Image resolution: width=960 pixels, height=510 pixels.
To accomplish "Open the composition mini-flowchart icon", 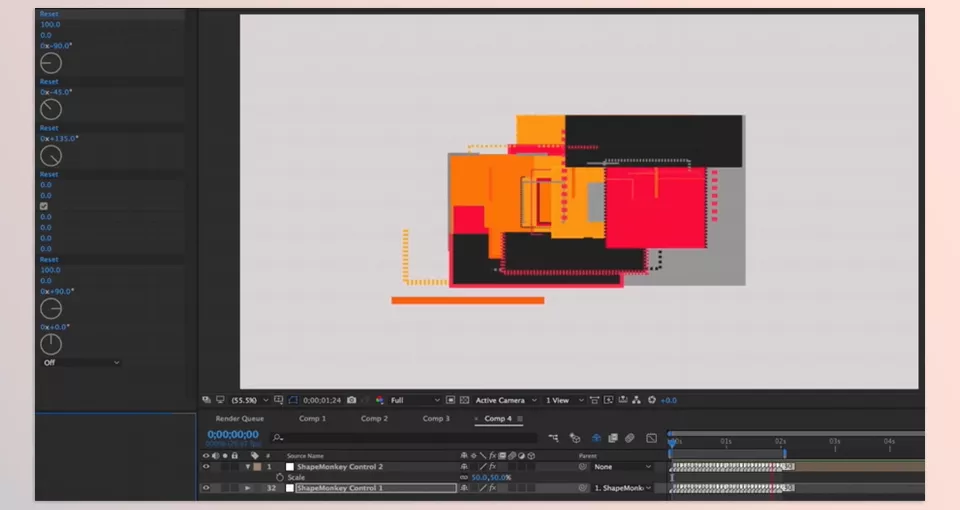I will click(x=553, y=438).
